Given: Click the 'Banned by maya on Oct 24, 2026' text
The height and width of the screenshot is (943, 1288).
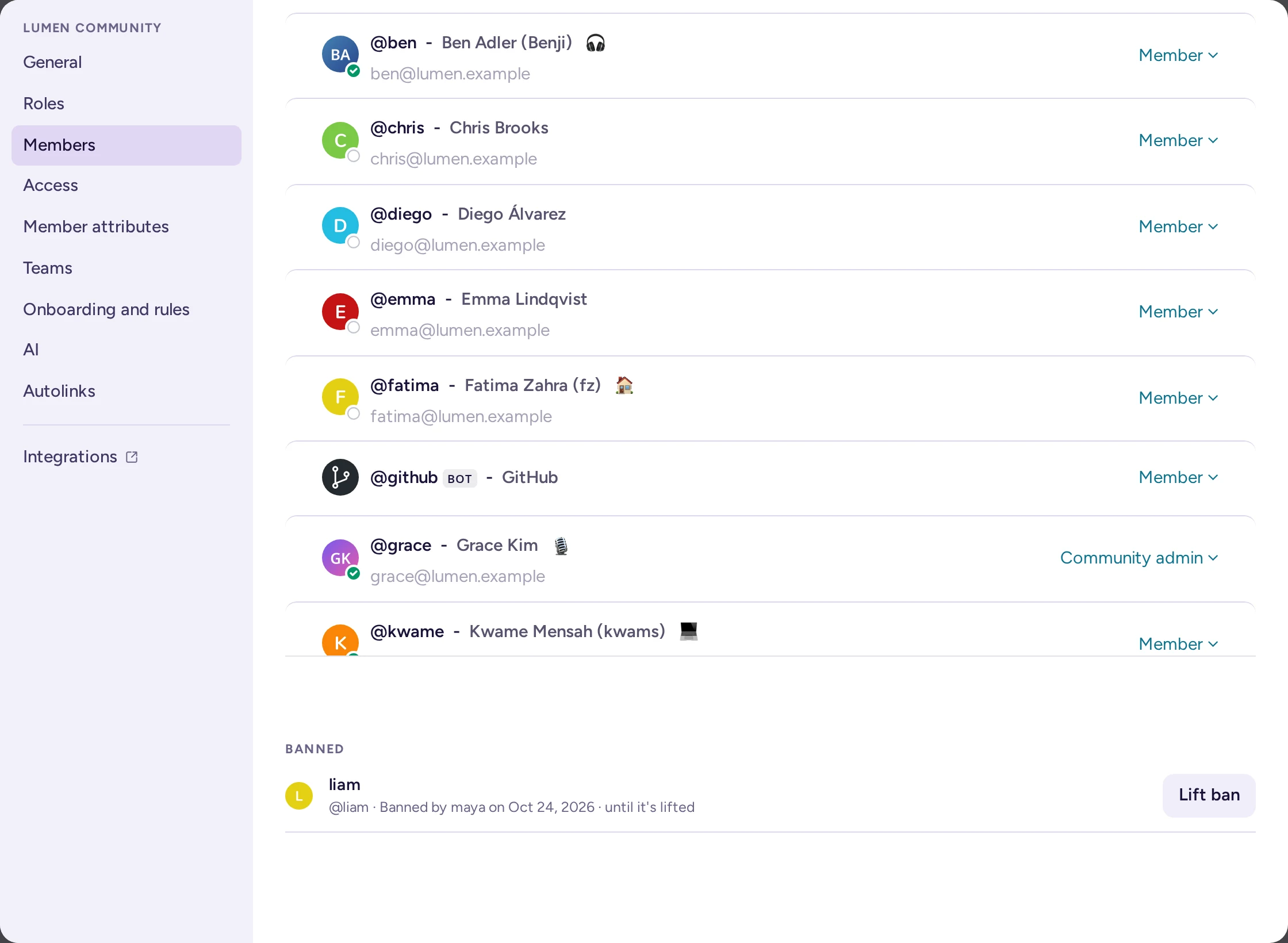Looking at the screenshot, I should 487,807.
